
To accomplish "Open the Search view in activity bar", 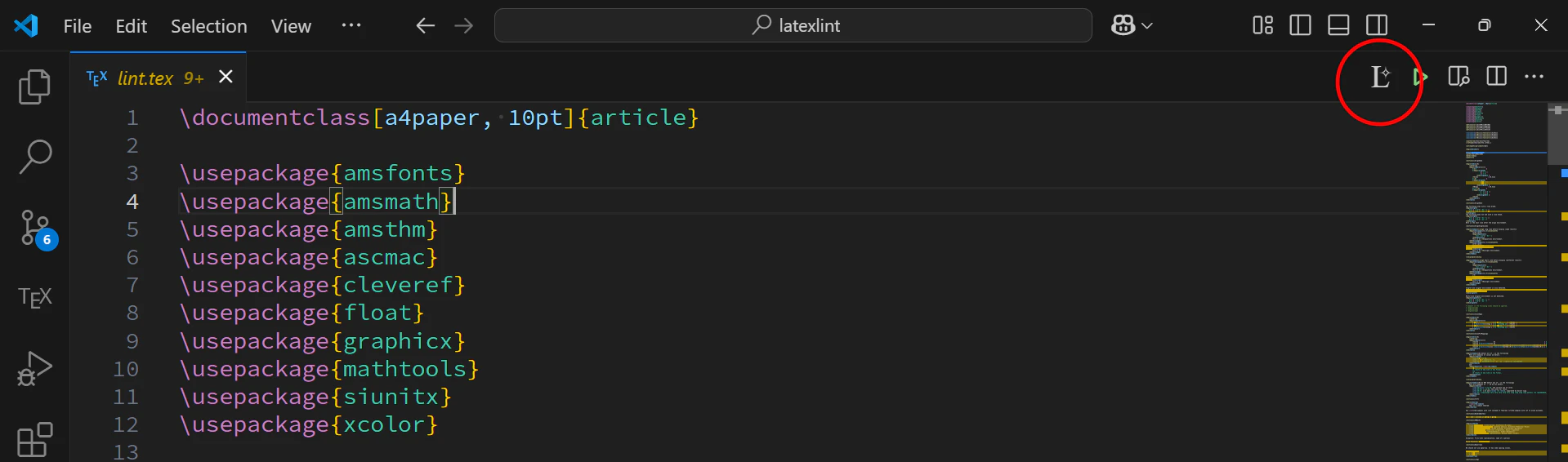I will tap(34, 157).
